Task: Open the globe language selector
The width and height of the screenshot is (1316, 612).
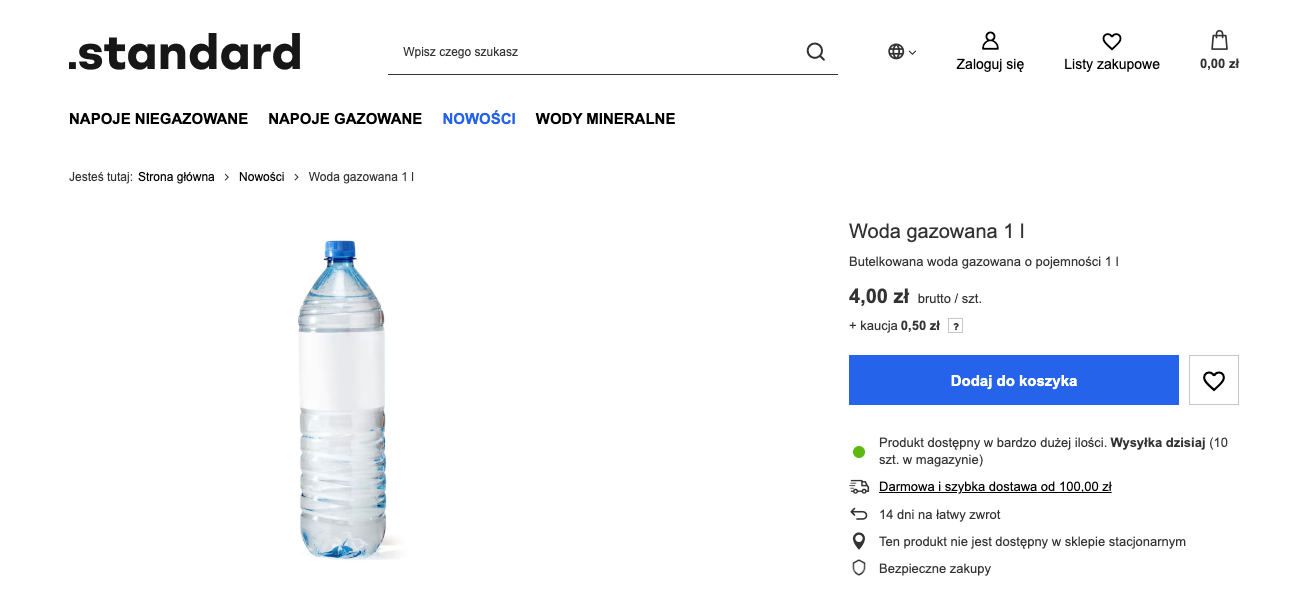Action: (x=901, y=52)
